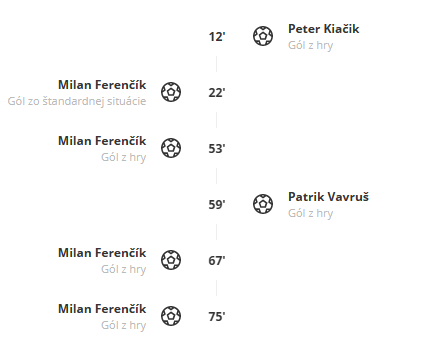Viewport: 440px width, 361px height.
Task: Click the goal ball icon at 12'
Action: click(x=263, y=36)
